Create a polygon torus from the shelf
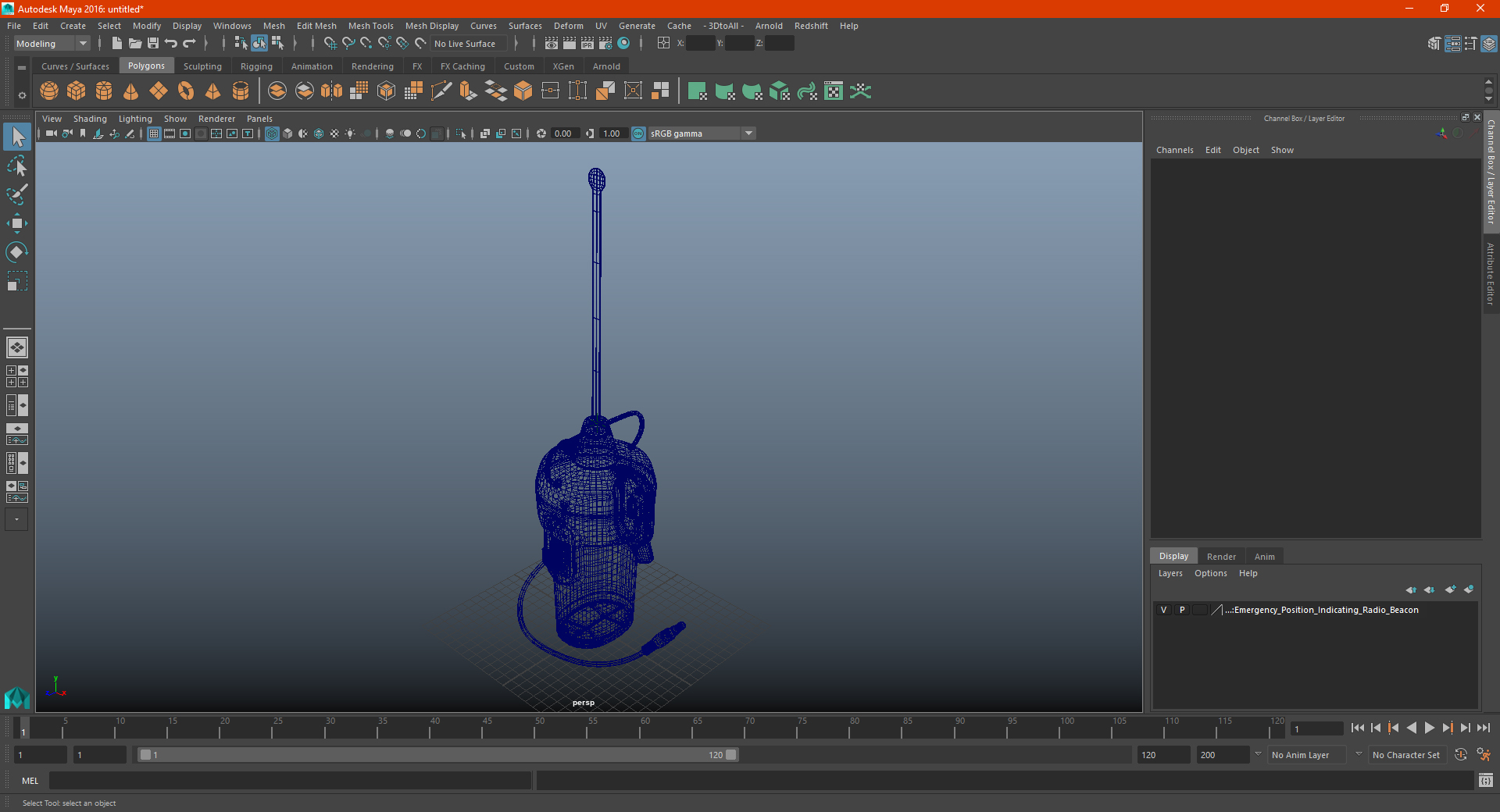 pyautogui.click(x=186, y=91)
